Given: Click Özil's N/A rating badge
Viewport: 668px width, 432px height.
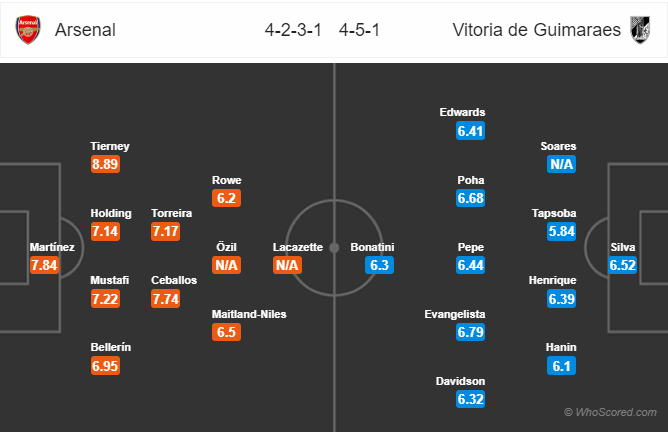Looking at the screenshot, I should pyautogui.click(x=226, y=265).
